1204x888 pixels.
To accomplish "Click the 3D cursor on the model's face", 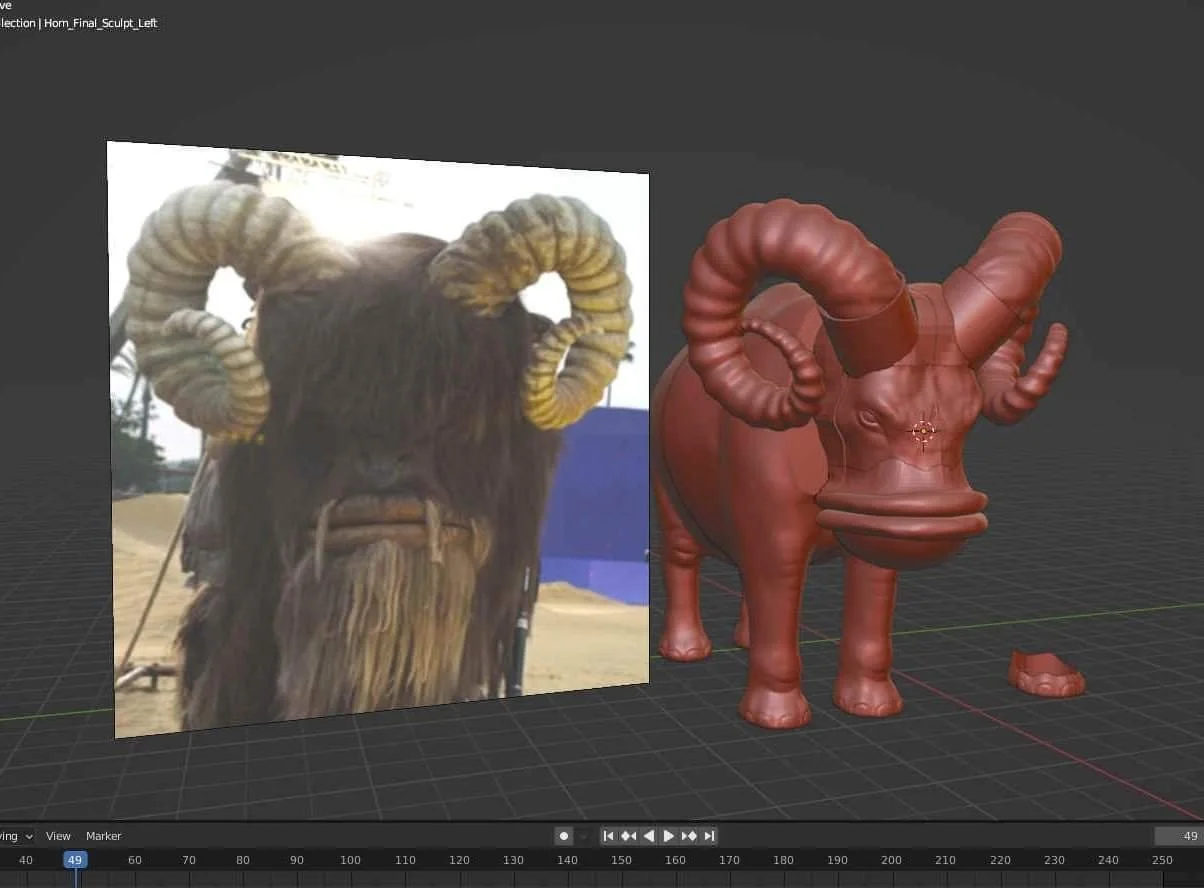I will (923, 432).
